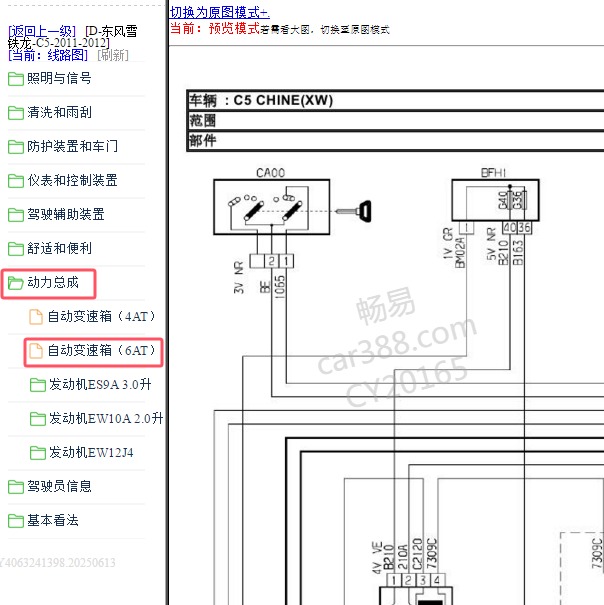Click the 范围 row in diagram header

coord(395,120)
